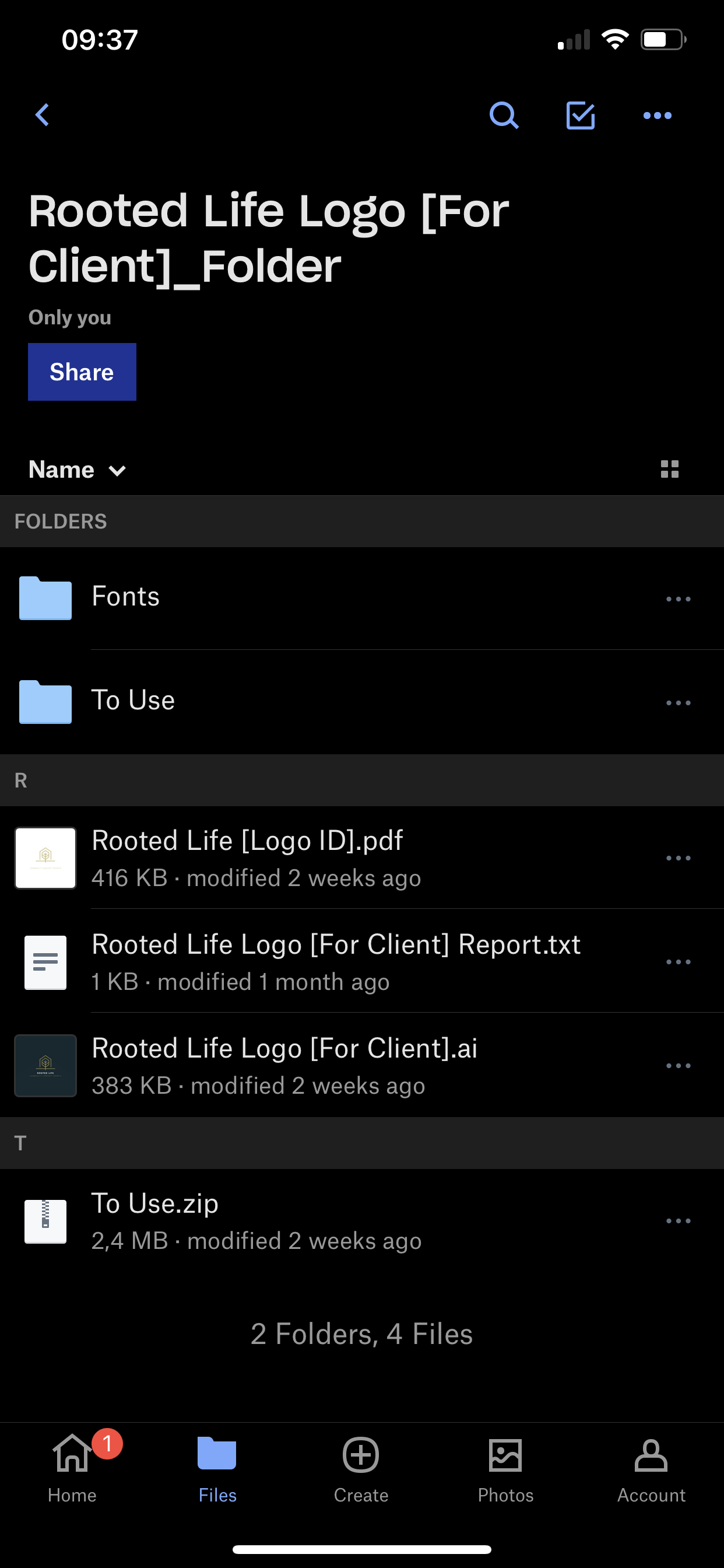
Task: Go back with the left chevron
Action: [42, 115]
